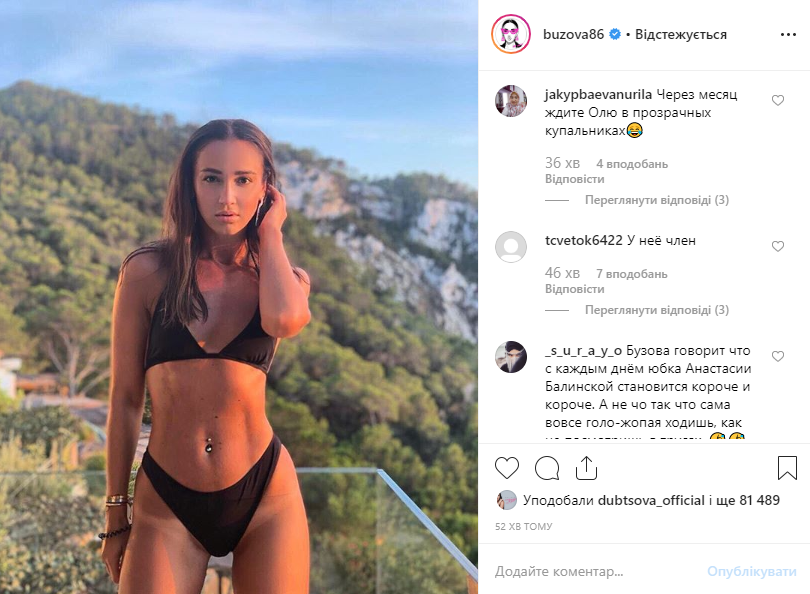810x594 pixels.
Task: Focus the add comment input field
Action: 594,571
